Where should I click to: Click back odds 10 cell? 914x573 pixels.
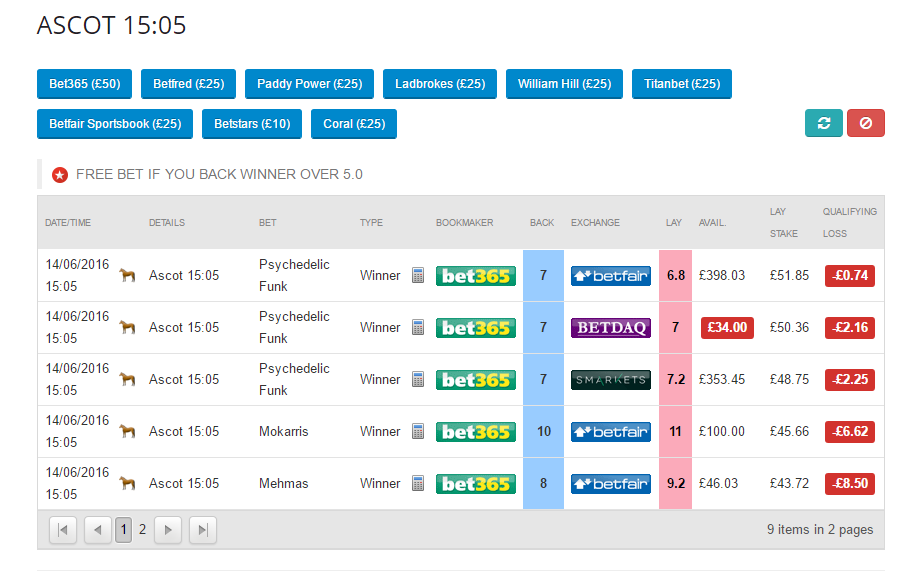coord(543,431)
